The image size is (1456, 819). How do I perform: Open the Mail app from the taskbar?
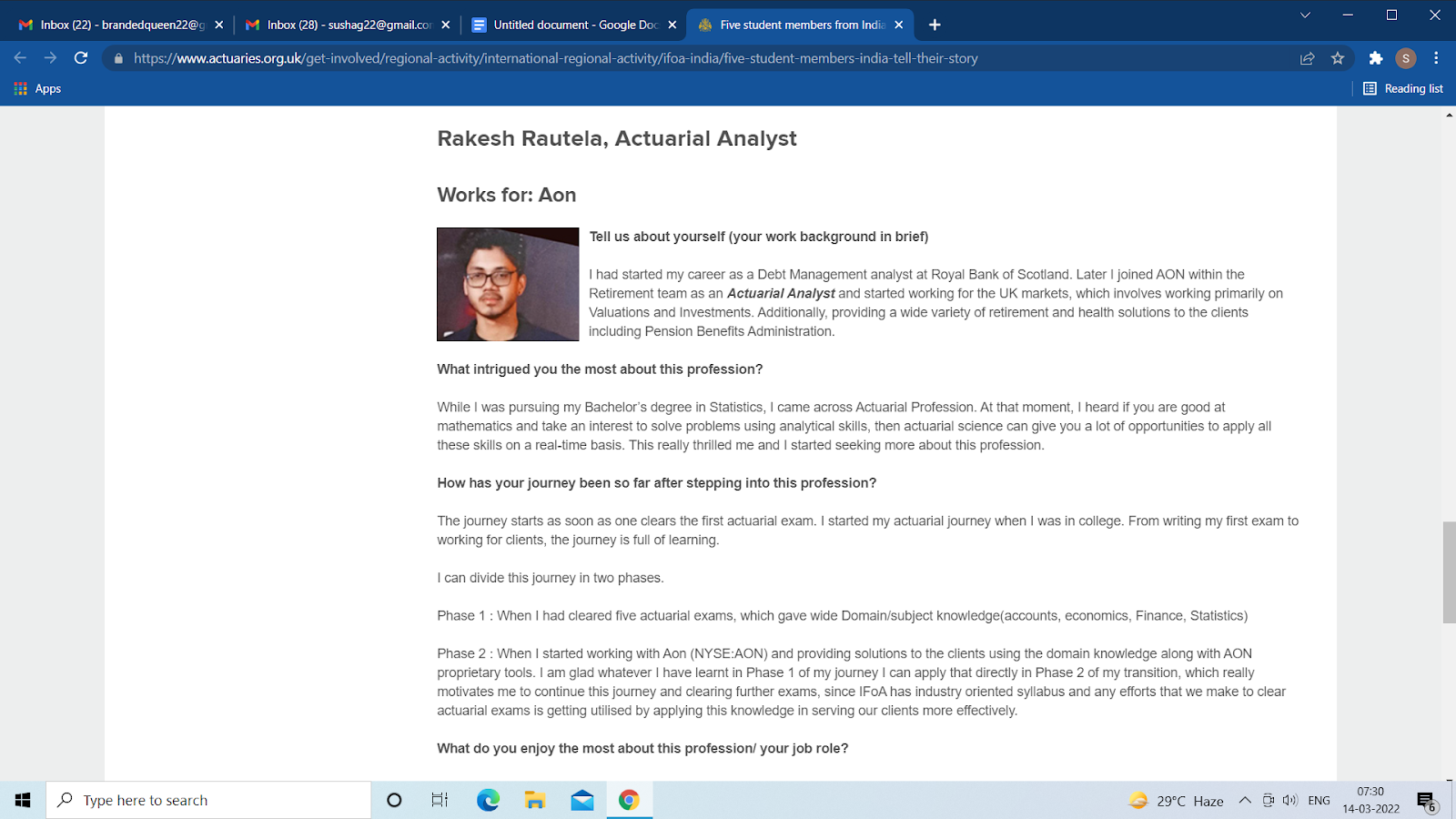582,800
